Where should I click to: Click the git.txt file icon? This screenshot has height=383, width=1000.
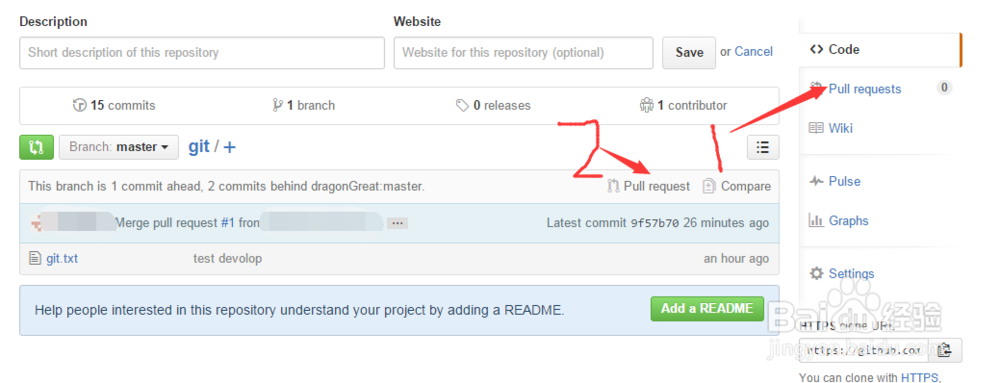click(35, 259)
